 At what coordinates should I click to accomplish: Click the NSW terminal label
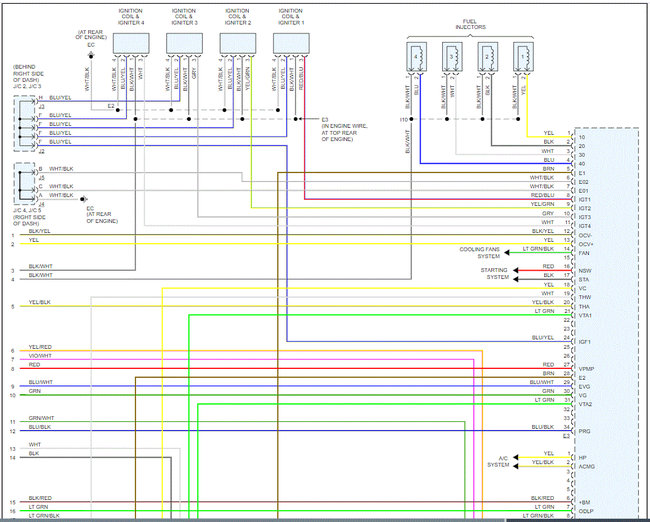click(585, 271)
